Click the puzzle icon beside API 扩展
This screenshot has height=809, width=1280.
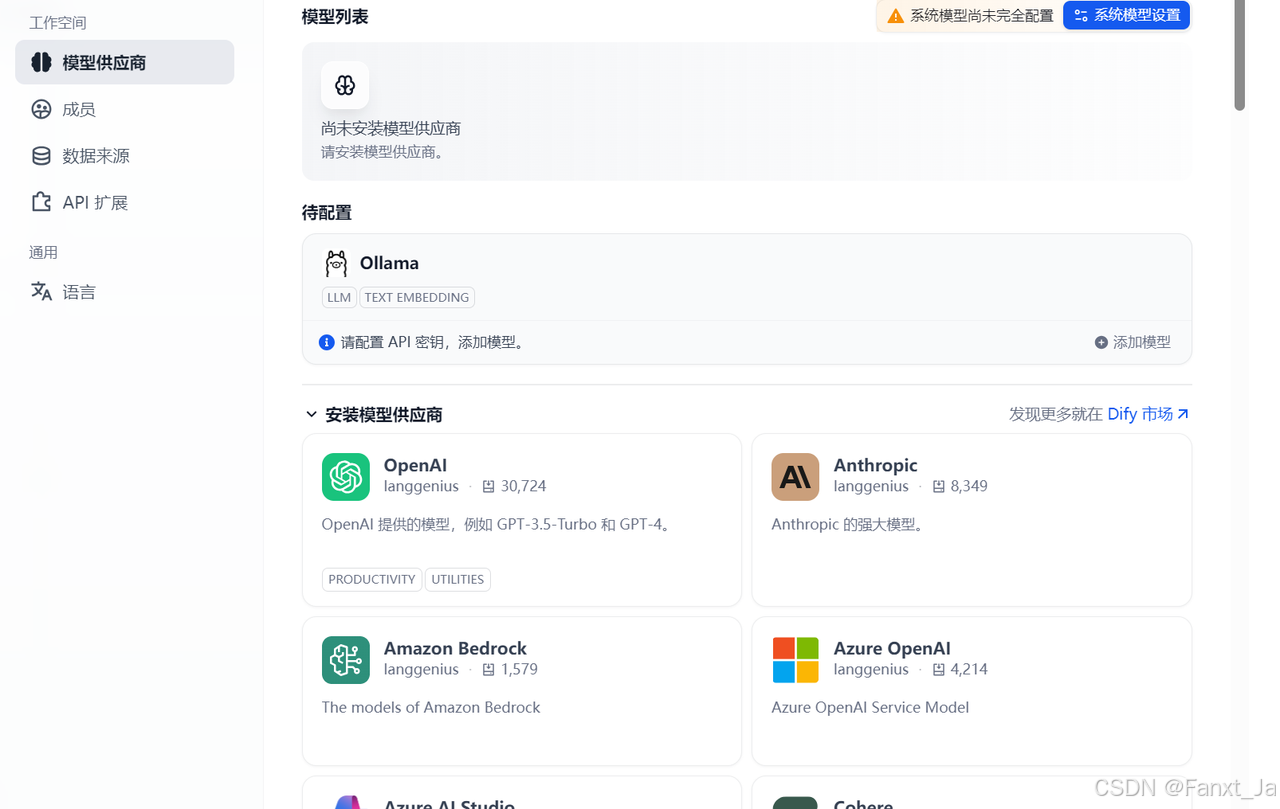41,202
